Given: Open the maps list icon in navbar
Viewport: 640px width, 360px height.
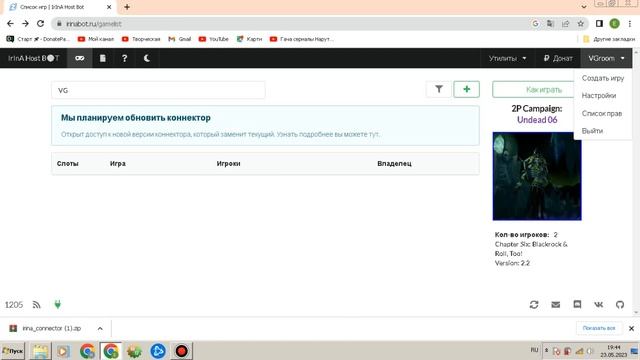Looking at the screenshot, I should (103, 58).
